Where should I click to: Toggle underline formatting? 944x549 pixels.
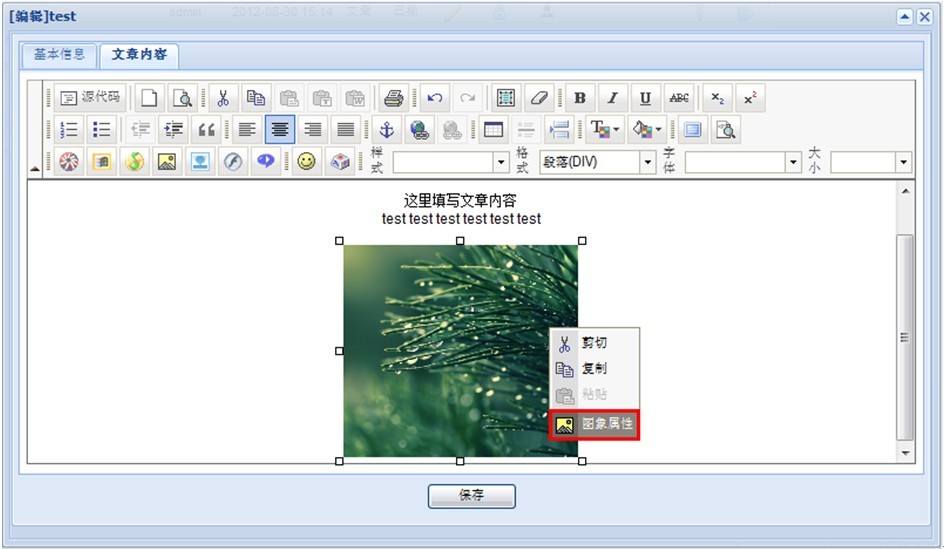[645, 98]
